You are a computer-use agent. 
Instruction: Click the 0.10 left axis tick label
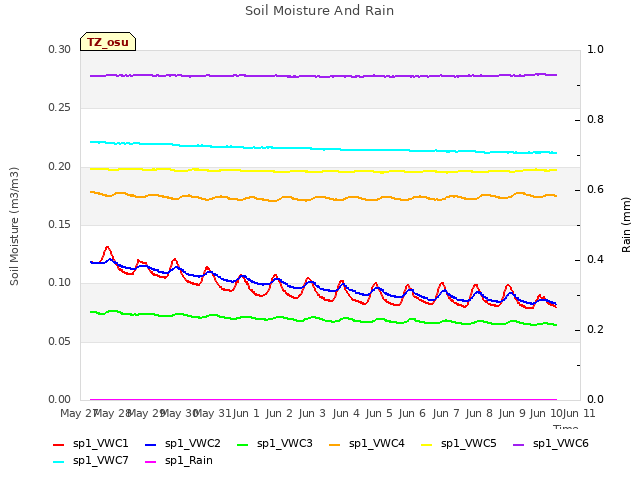point(60,282)
